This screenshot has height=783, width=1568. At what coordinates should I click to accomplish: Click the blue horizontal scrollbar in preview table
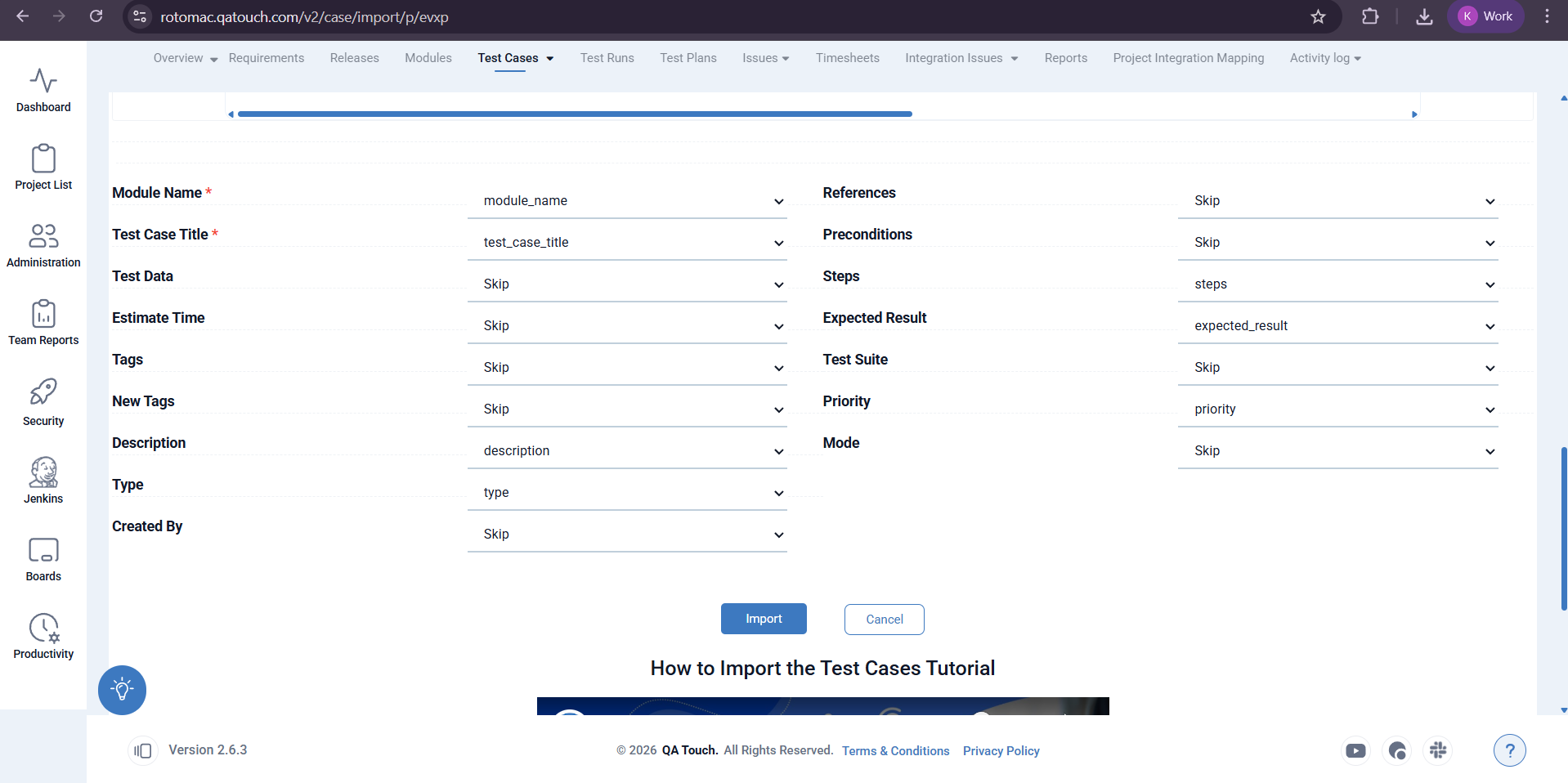point(575,114)
